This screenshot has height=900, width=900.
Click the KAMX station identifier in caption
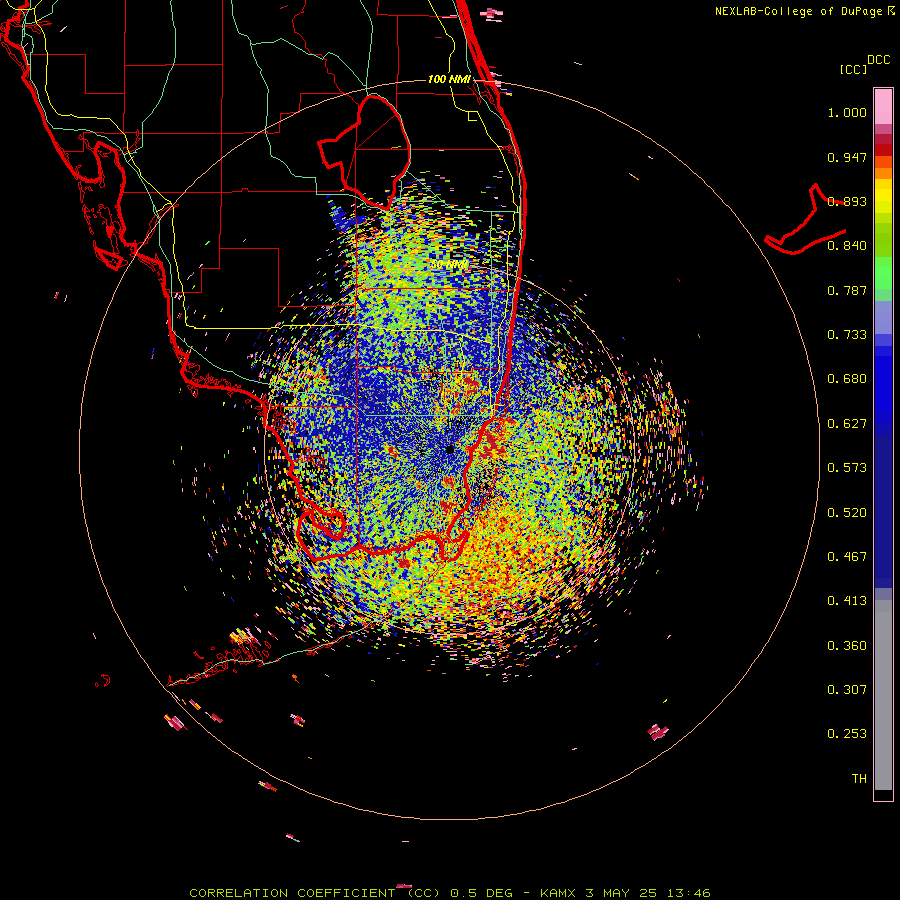click(x=558, y=893)
